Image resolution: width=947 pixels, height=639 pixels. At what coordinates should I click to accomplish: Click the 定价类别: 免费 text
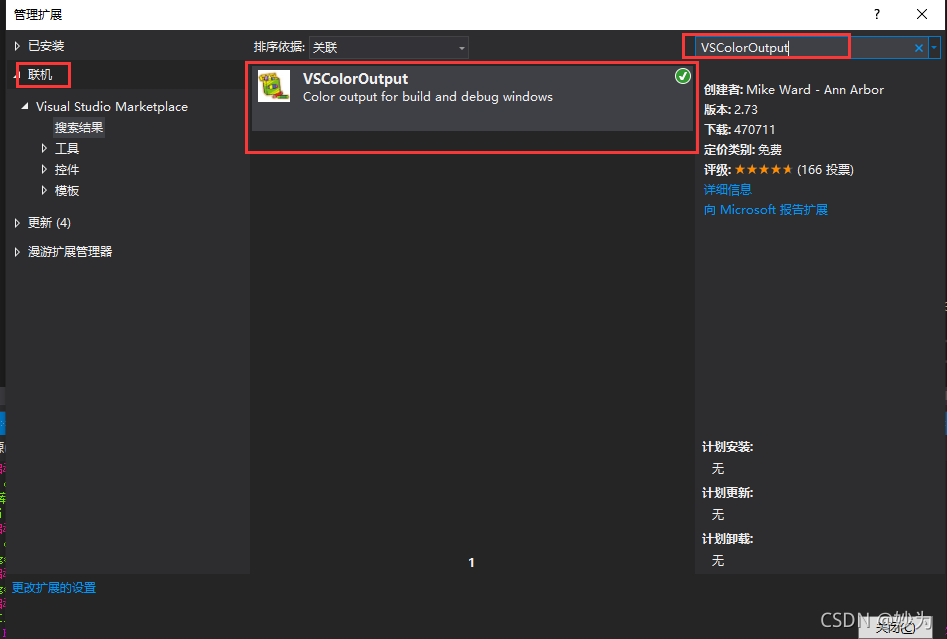[x=743, y=150]
